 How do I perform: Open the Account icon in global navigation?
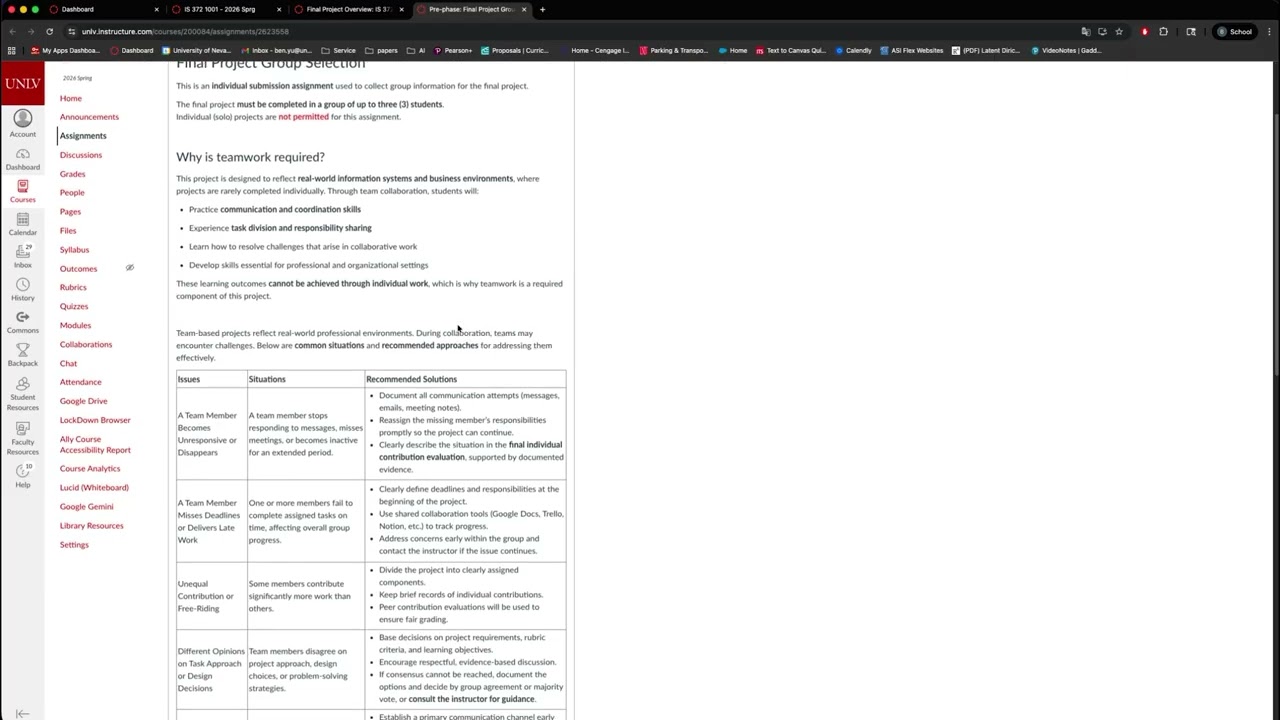22,124
